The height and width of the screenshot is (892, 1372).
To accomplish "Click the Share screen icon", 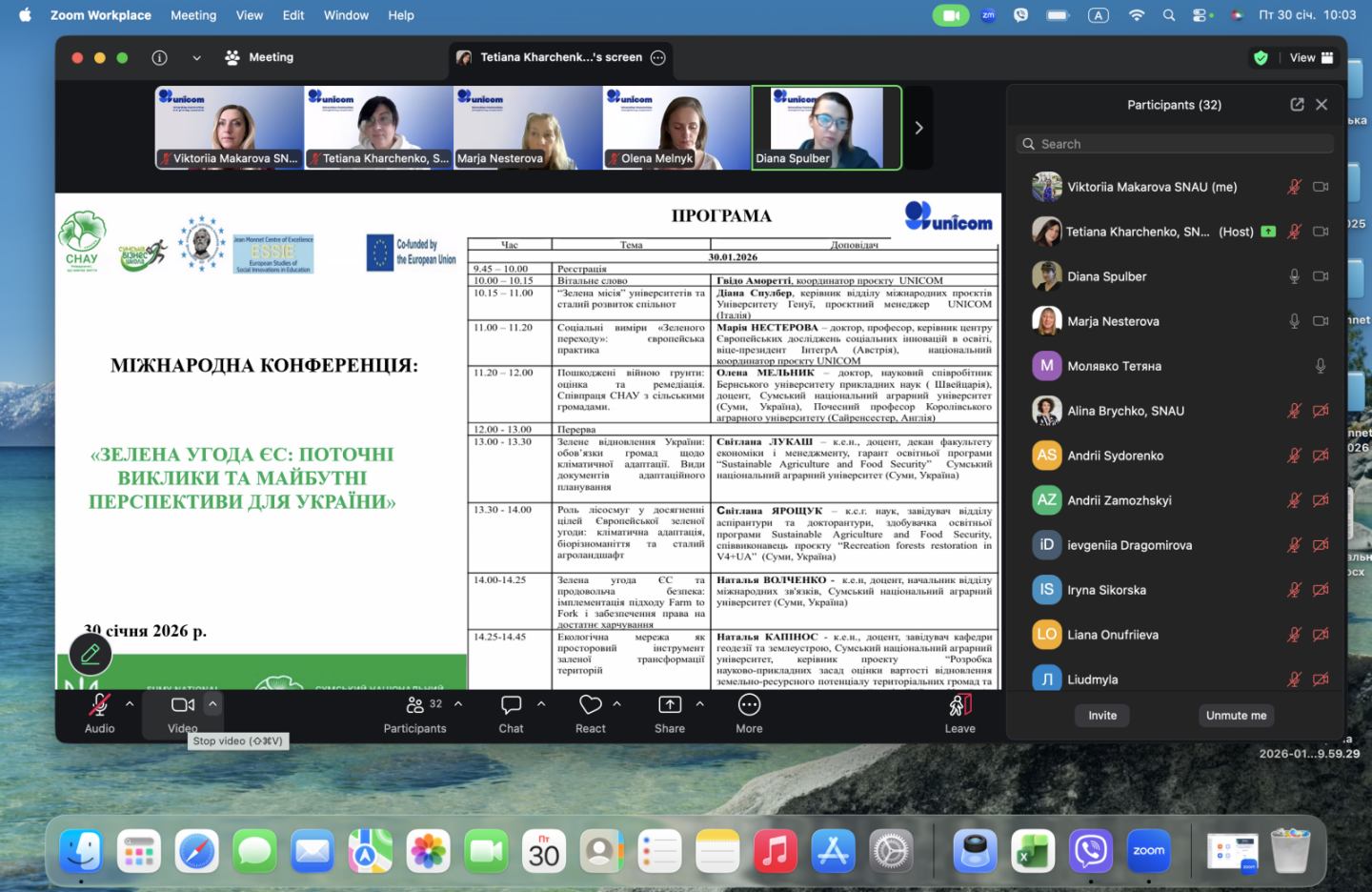I will [x=669, y=705].
